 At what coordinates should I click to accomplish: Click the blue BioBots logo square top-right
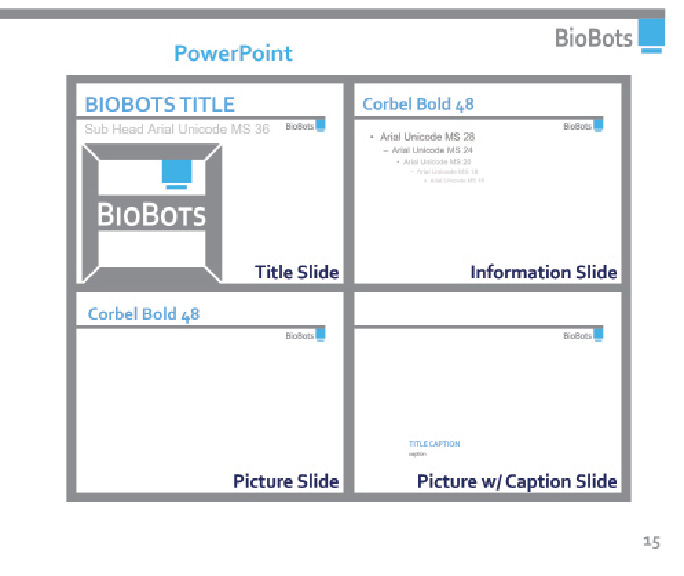point(651,36)
